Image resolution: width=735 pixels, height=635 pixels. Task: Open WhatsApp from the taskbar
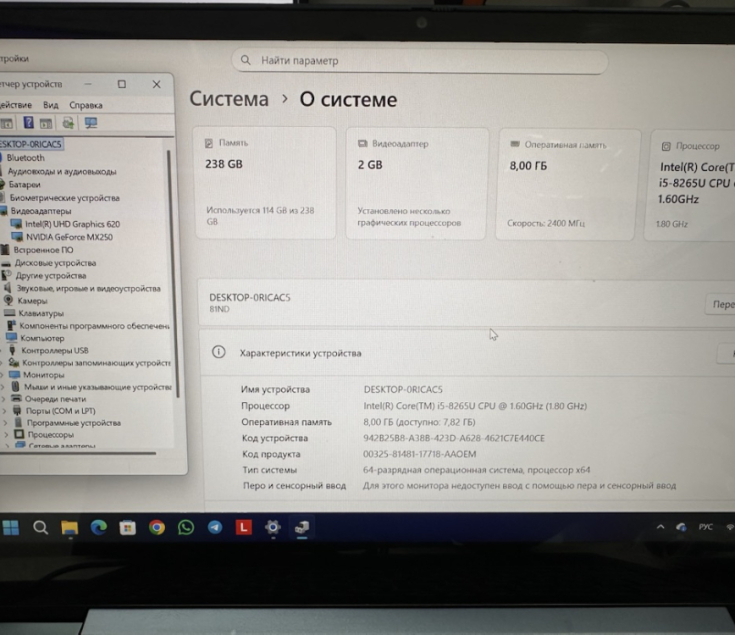(185, 527)
